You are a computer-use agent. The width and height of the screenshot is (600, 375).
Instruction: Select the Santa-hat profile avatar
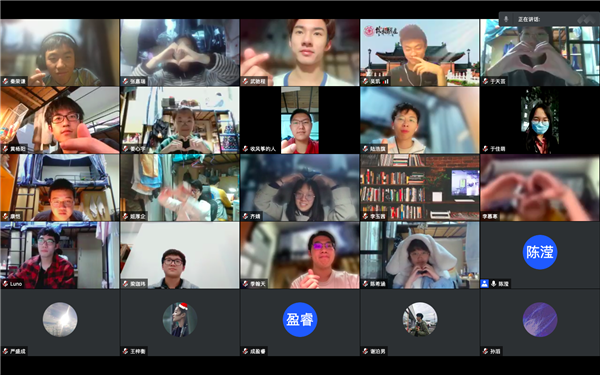180,320
